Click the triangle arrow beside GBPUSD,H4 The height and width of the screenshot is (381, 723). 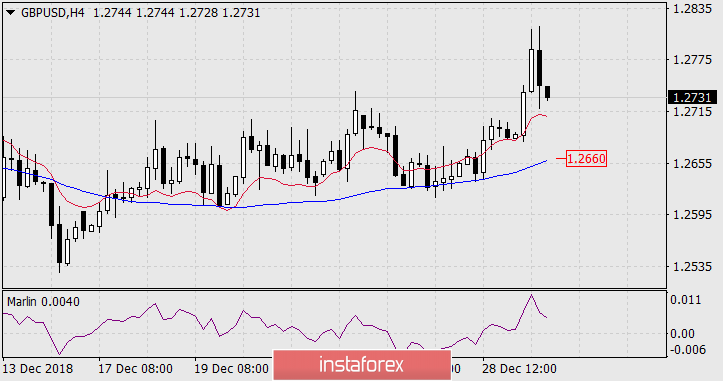(10, 13)
